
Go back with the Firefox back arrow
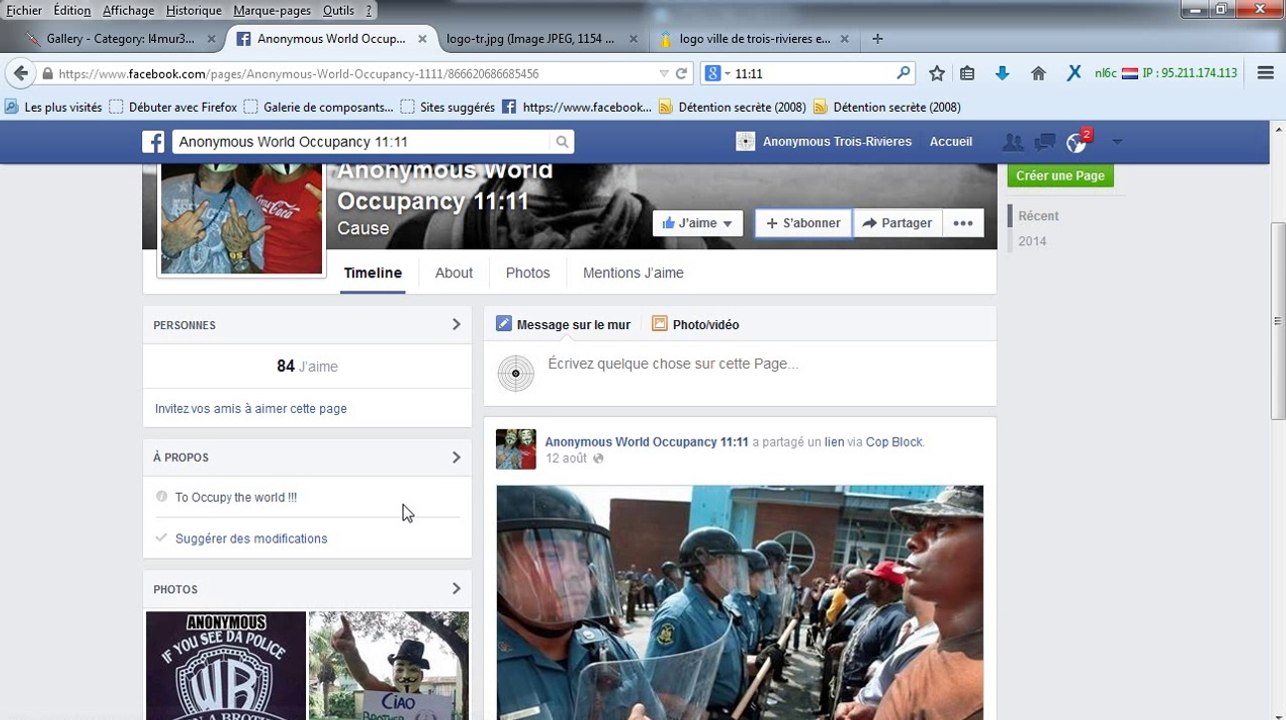tap(21, 73)
